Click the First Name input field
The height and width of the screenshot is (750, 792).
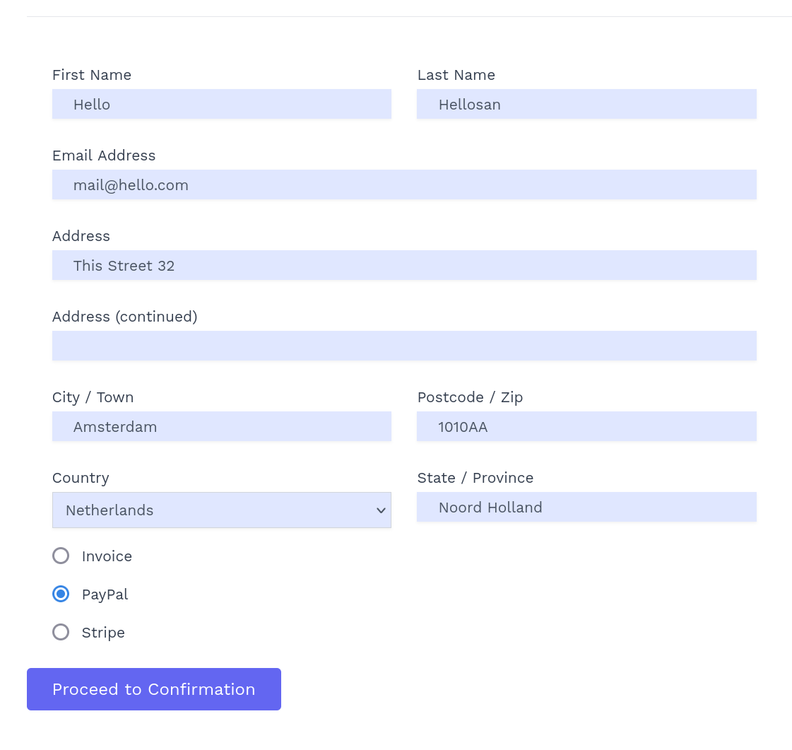click(221, 104)
